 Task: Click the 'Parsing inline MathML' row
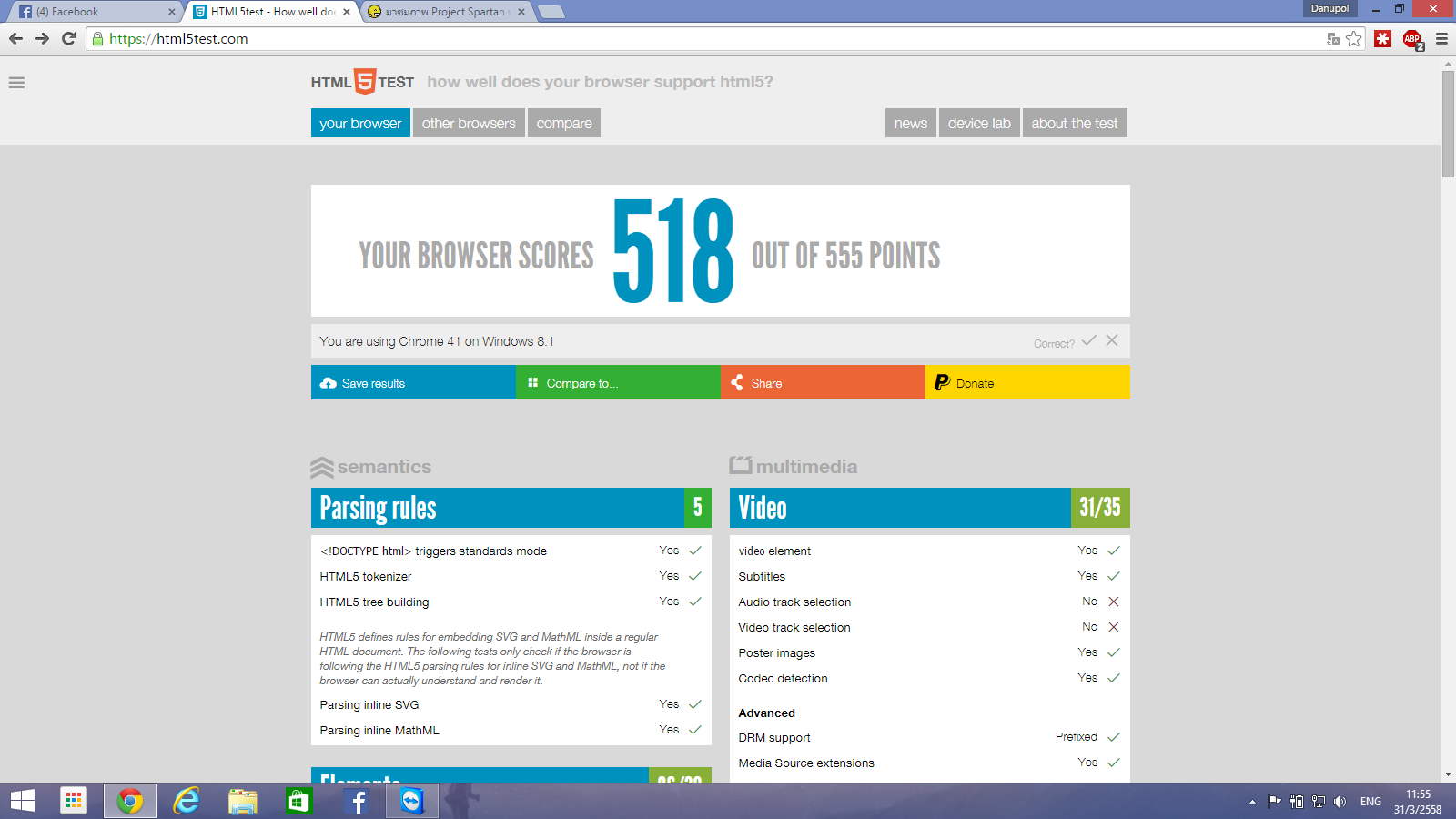coord(511,730)
